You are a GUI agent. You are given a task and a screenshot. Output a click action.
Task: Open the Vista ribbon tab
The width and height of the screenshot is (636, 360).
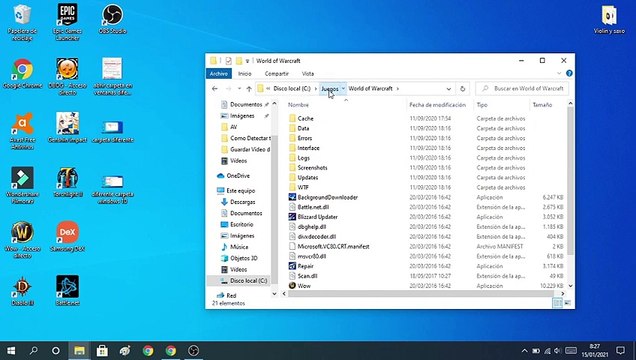[308, 73]
